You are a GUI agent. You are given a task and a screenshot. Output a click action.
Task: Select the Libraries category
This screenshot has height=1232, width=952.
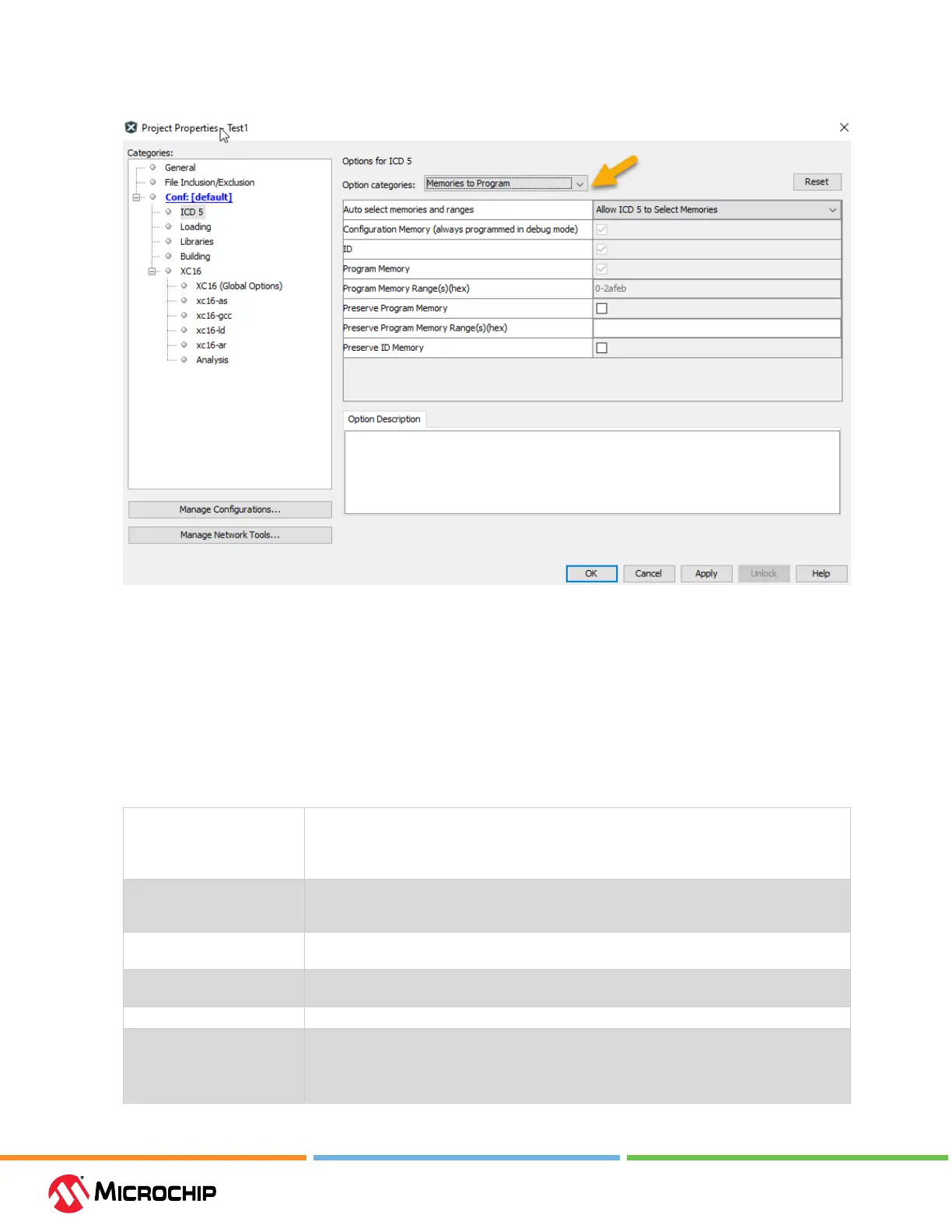coord(197,242)
